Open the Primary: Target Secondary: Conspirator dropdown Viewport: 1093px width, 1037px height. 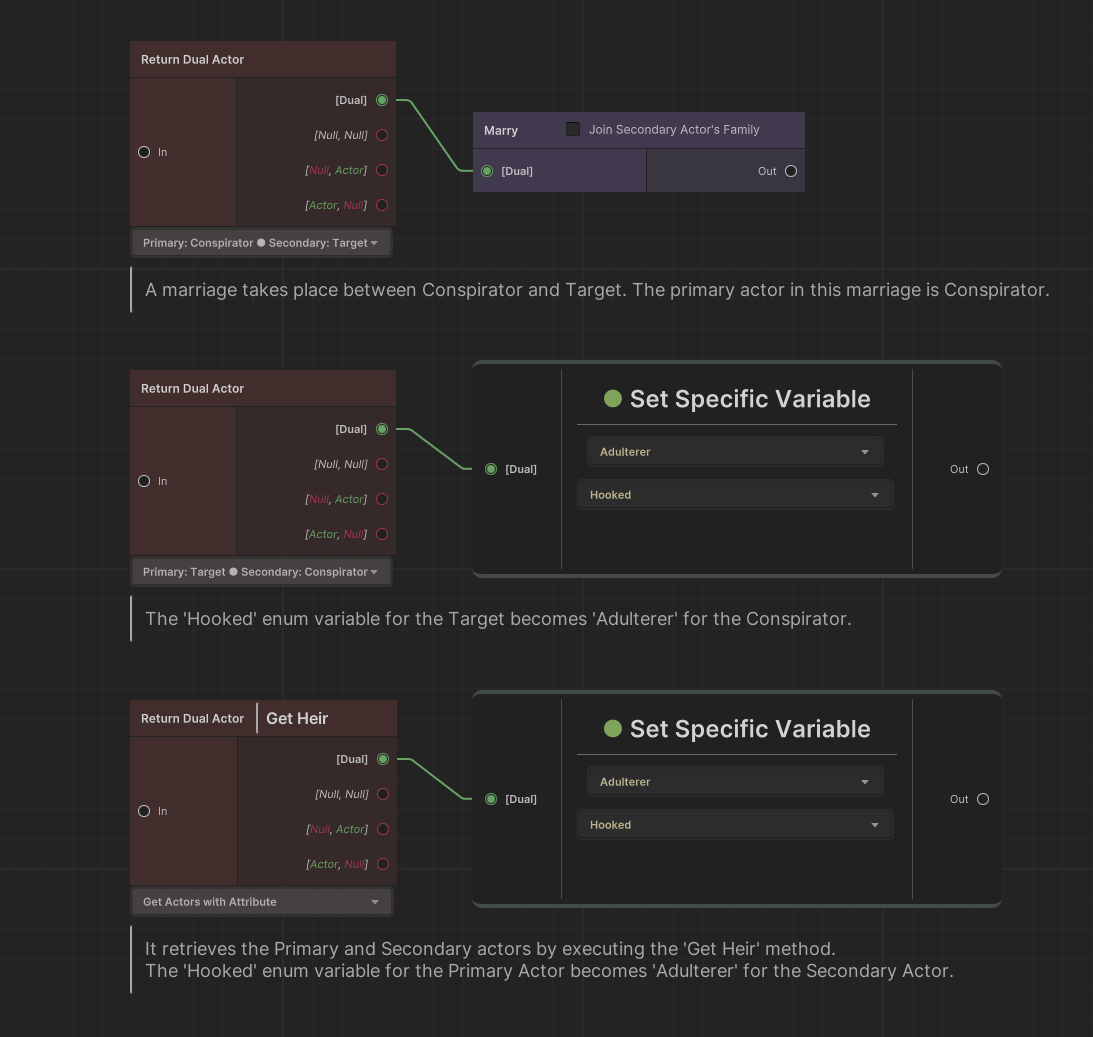[261, 572]
